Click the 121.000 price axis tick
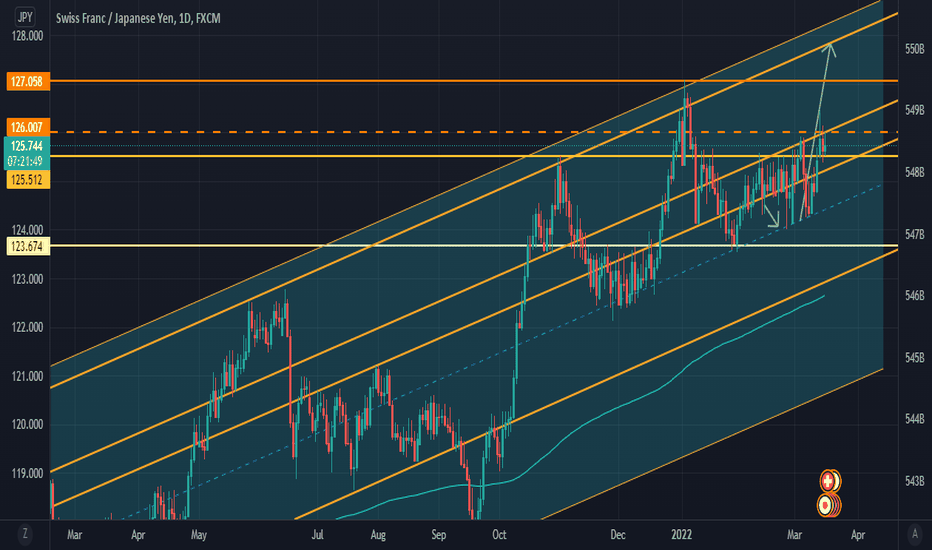 (x=27, y=376)
